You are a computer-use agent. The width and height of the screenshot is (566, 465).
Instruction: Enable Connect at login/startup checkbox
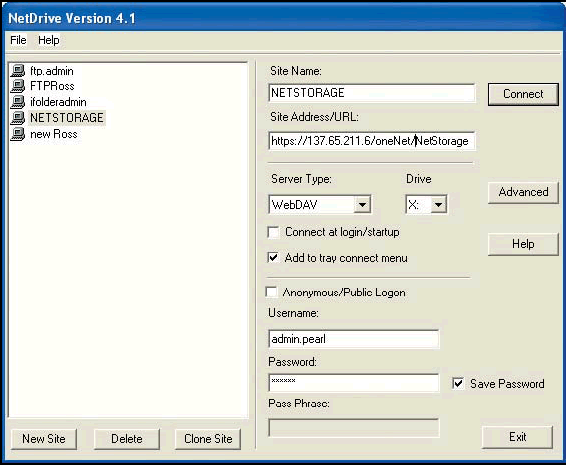coord(273,232)
